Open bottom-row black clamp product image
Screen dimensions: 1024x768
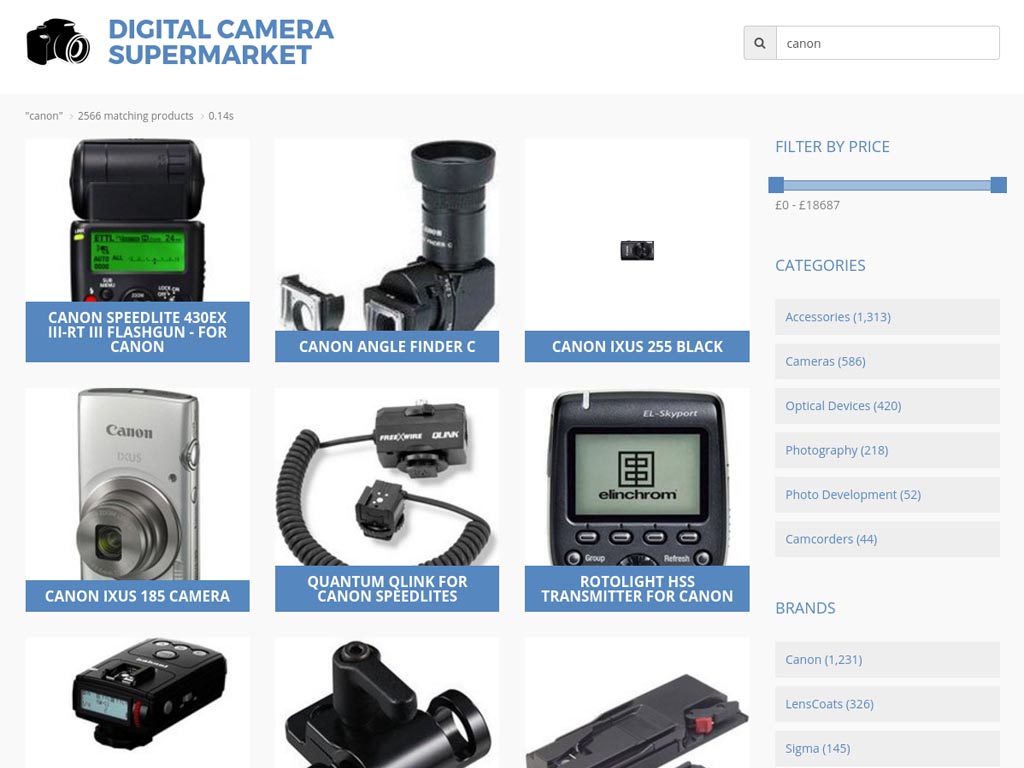[387, 703]
